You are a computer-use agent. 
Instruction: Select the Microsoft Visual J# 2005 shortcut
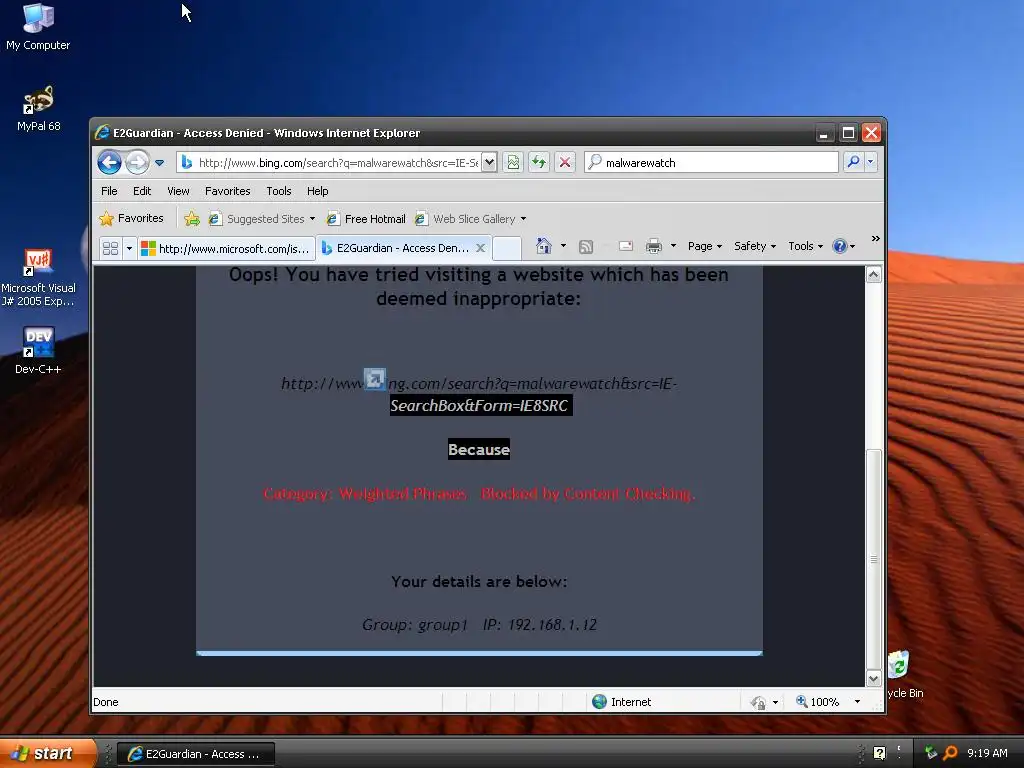pos(38,278)
